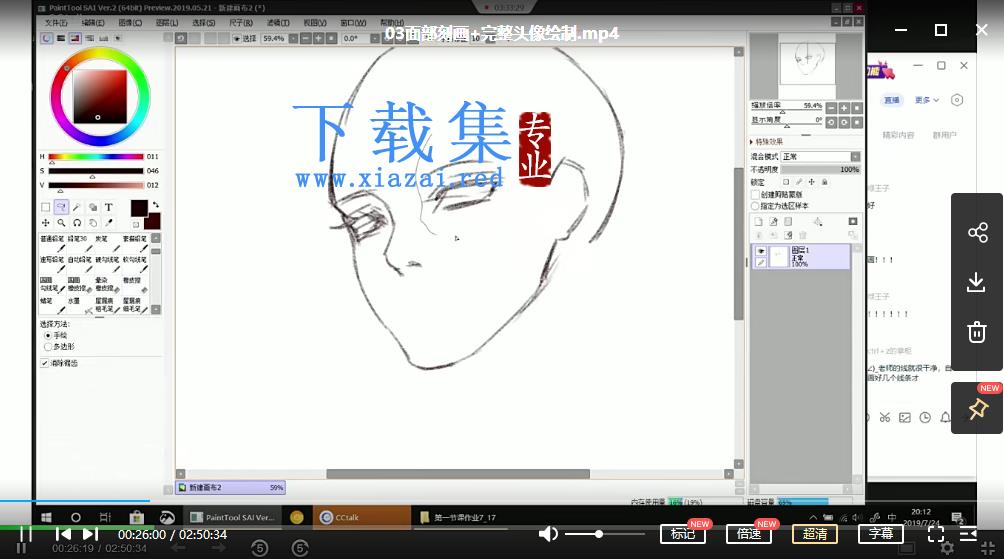Screen dimensions: 1004x559
Task: Toggle lock transparency checkbox in 锁定 row
Action: point(786,182)
